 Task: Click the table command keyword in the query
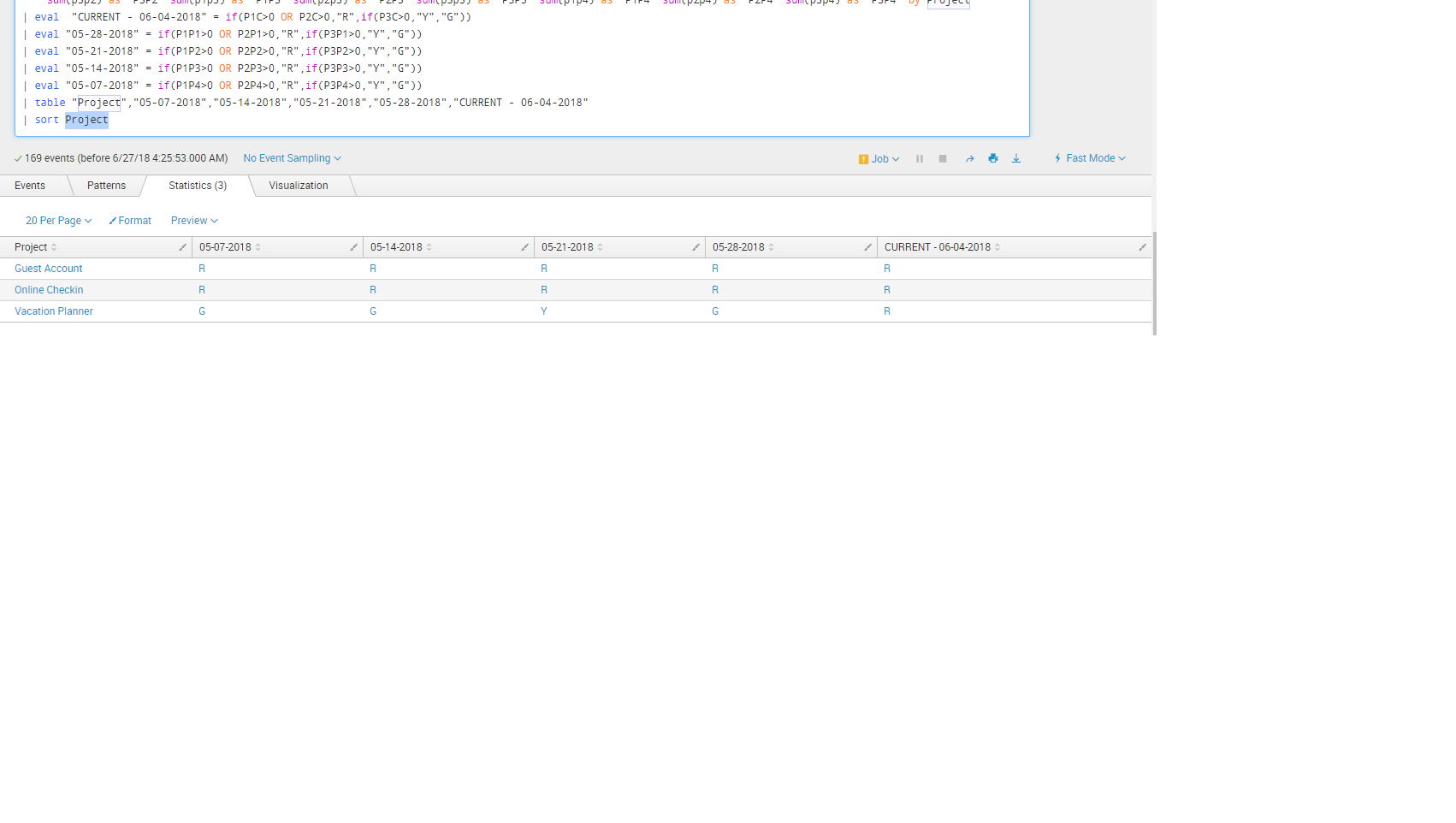[x=50, y=103]
